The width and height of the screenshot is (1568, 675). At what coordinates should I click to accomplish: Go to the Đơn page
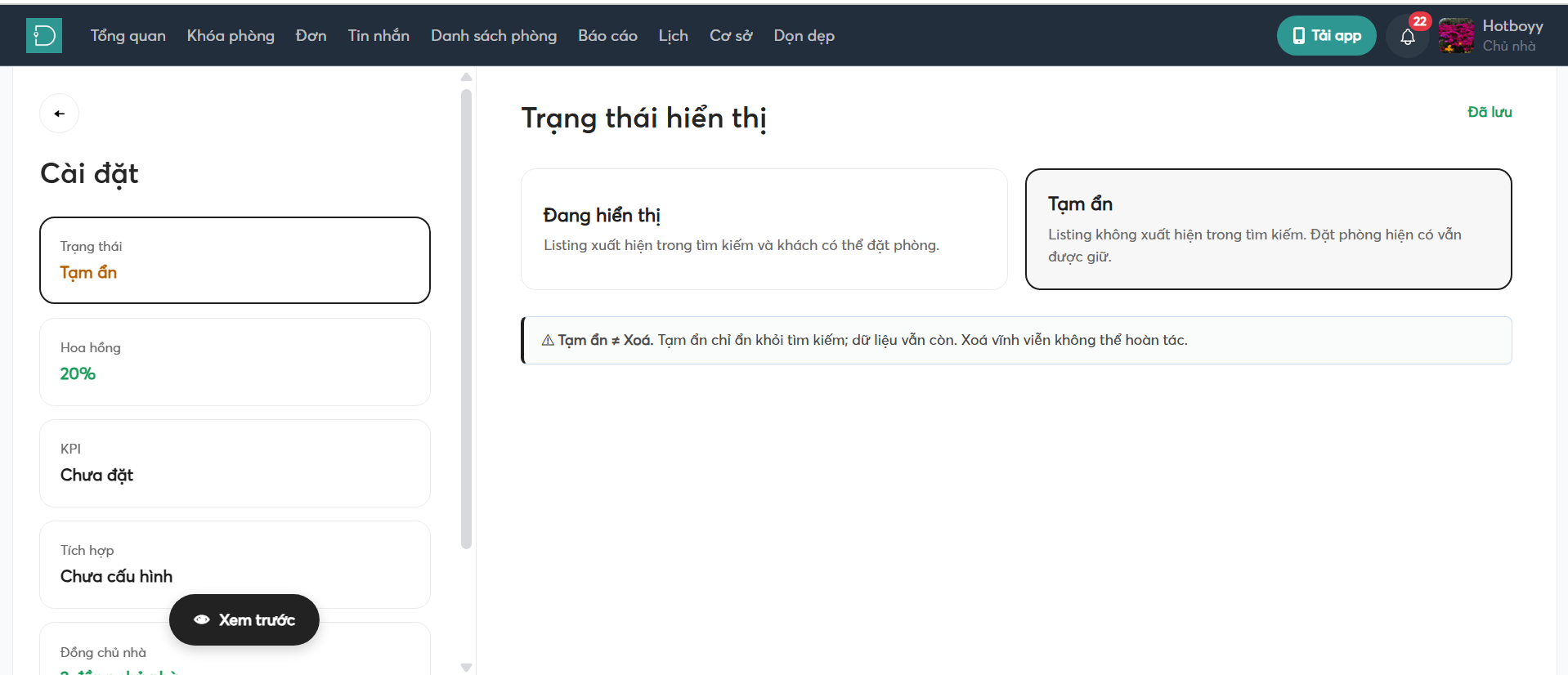(x=311, y=36)
